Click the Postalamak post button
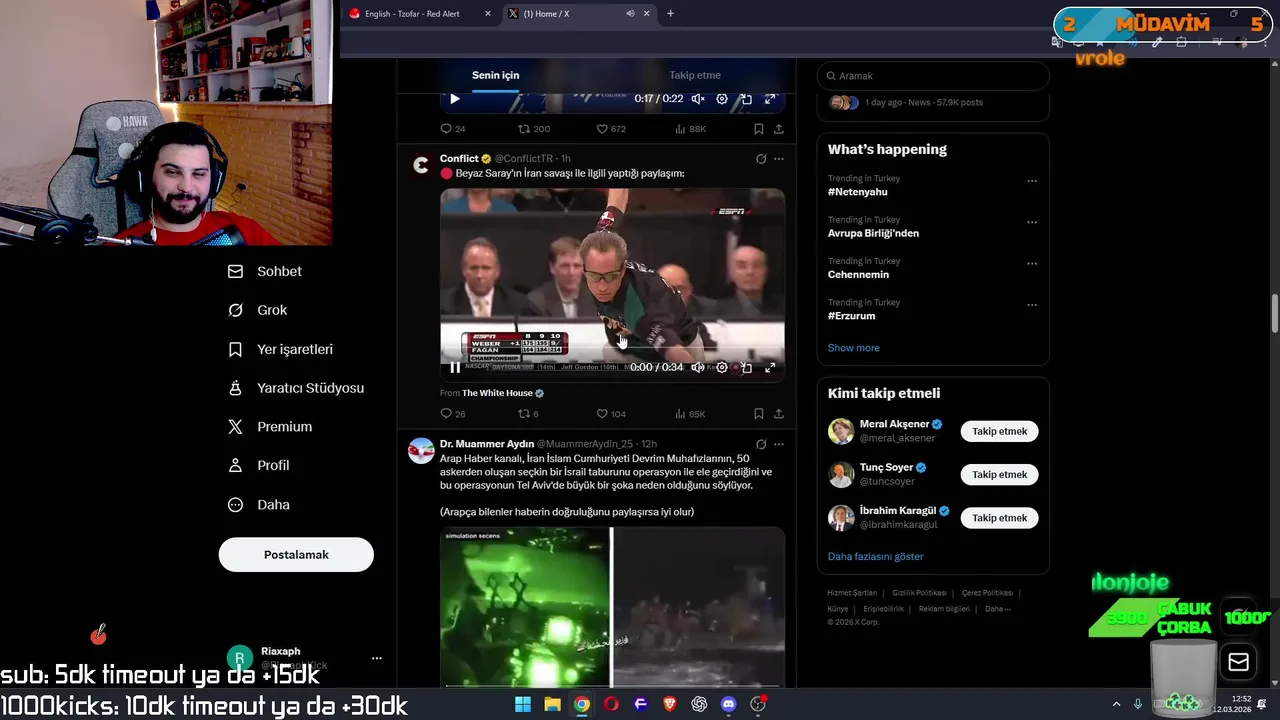1280x720 pixels. pyautogui.click(x=296, y=555)
